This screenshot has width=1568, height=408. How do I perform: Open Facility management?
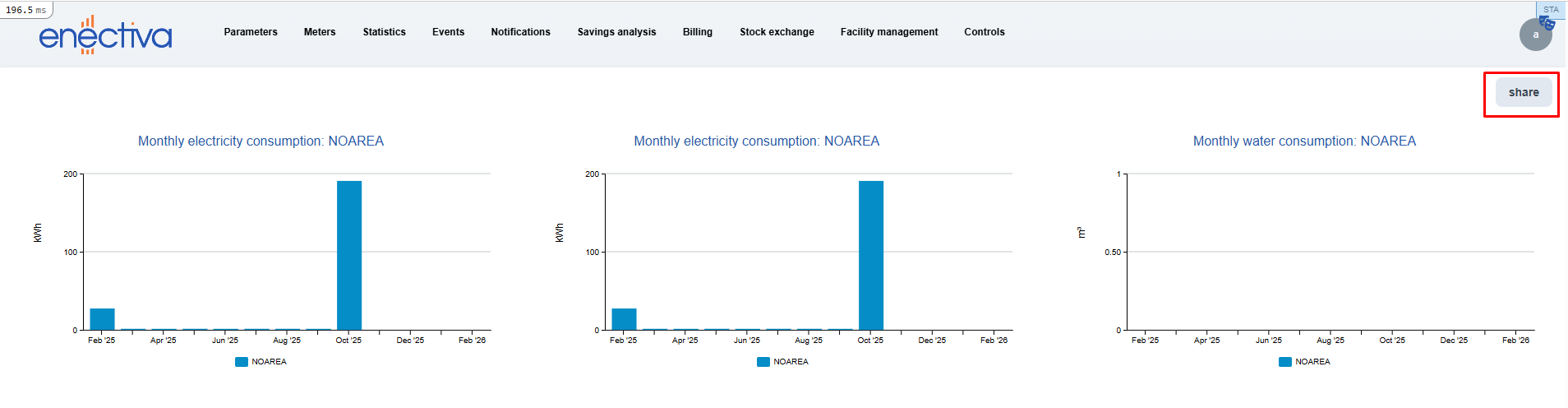click(888, 32)
